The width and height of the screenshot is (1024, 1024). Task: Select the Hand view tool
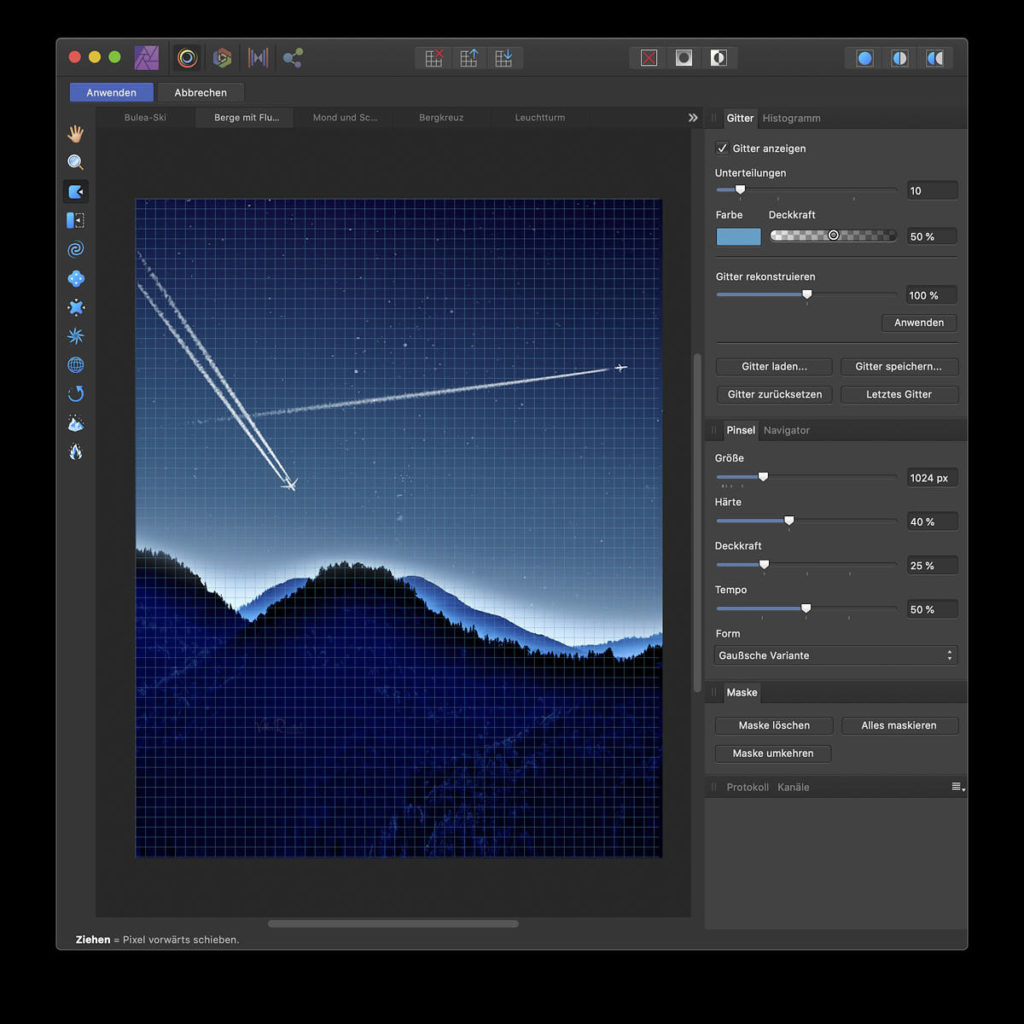76,134
